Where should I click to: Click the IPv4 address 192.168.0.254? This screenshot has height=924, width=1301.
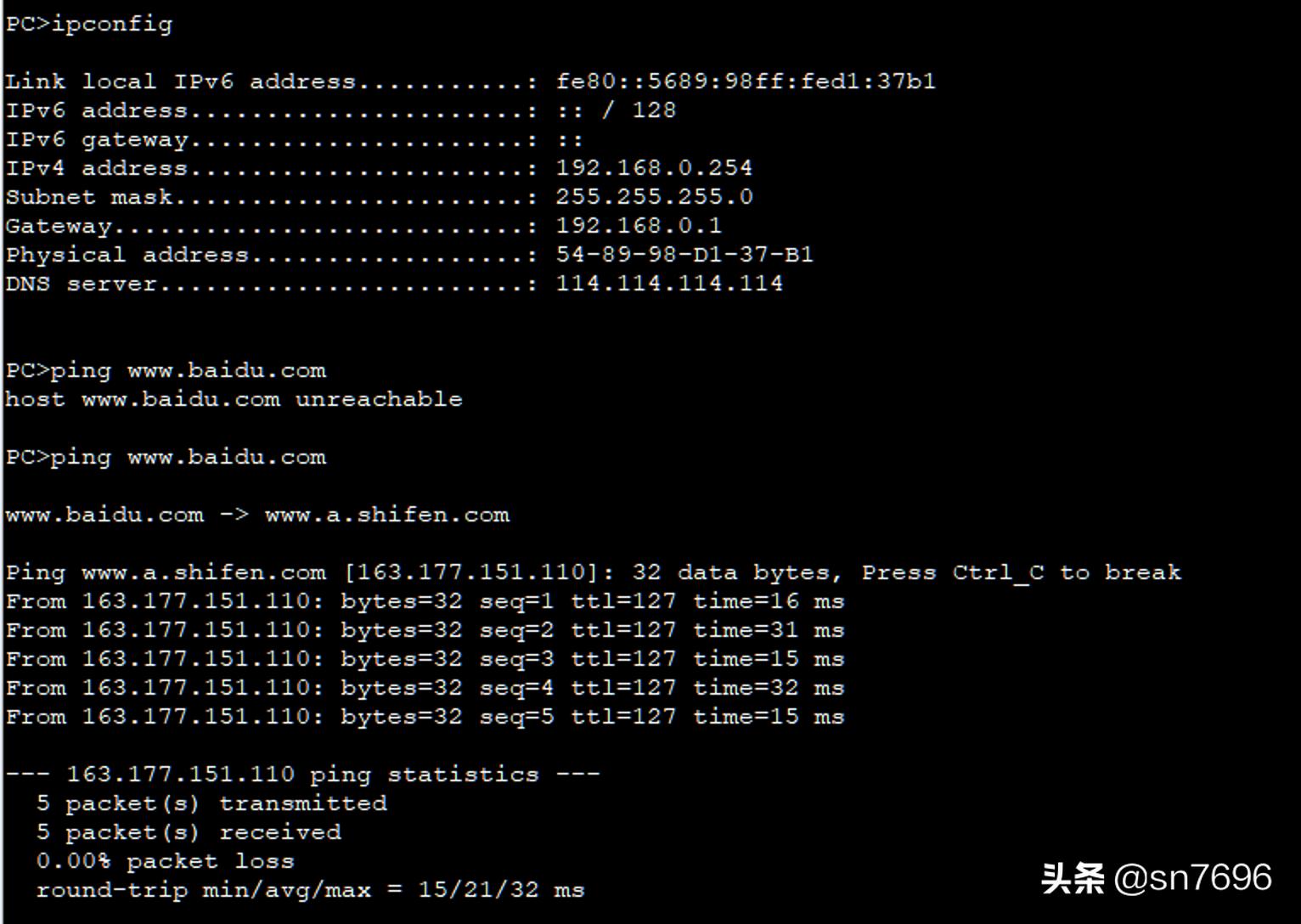(x=654, y=168)
